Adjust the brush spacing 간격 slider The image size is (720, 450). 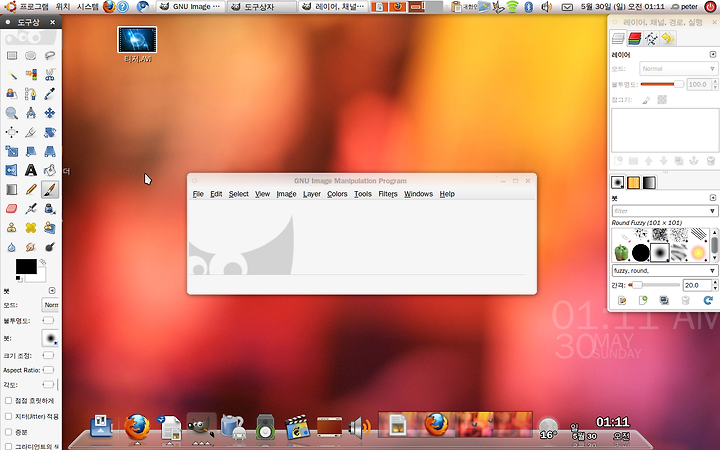point(654,285)
